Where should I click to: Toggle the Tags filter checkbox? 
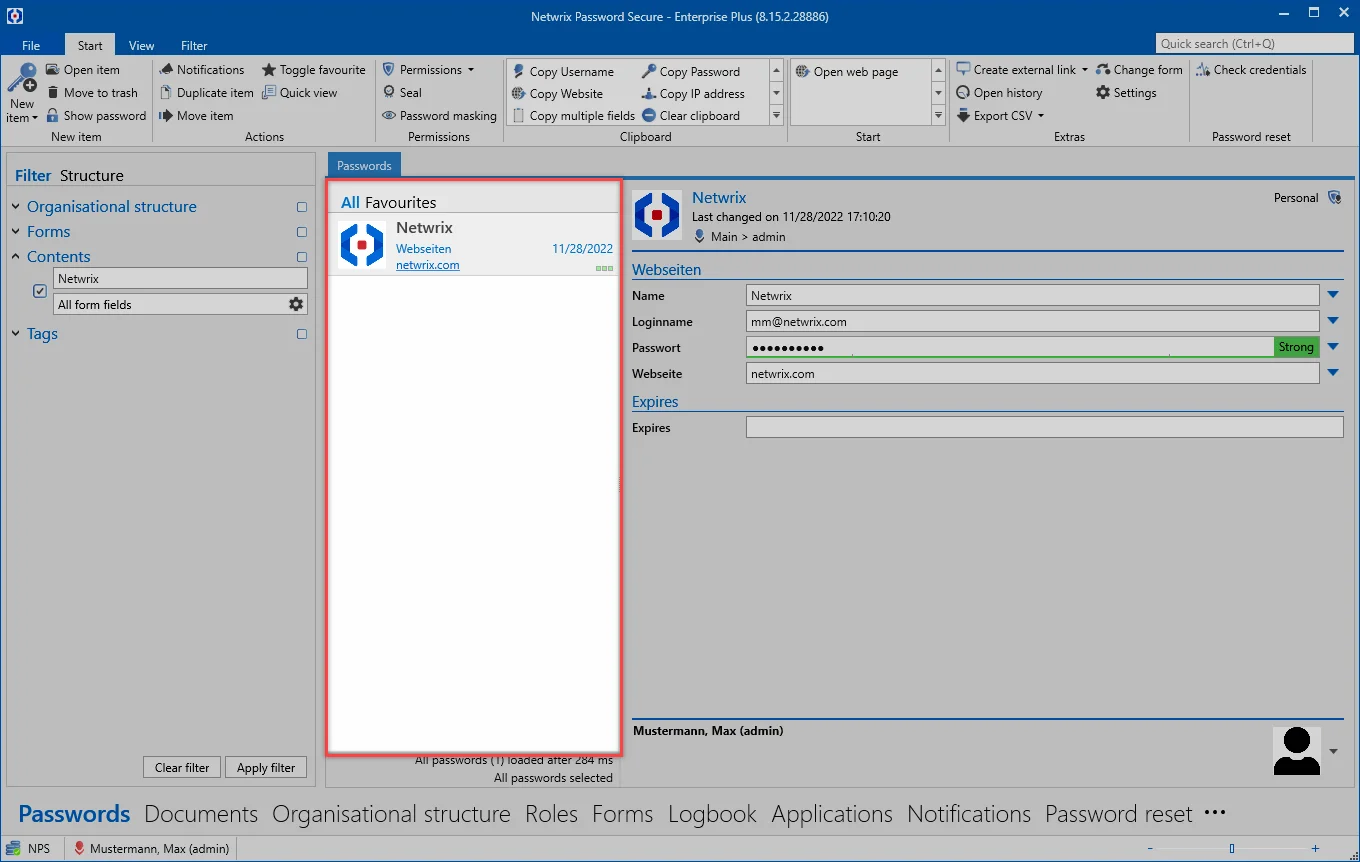pyautogui.click(x=302, y=334)
